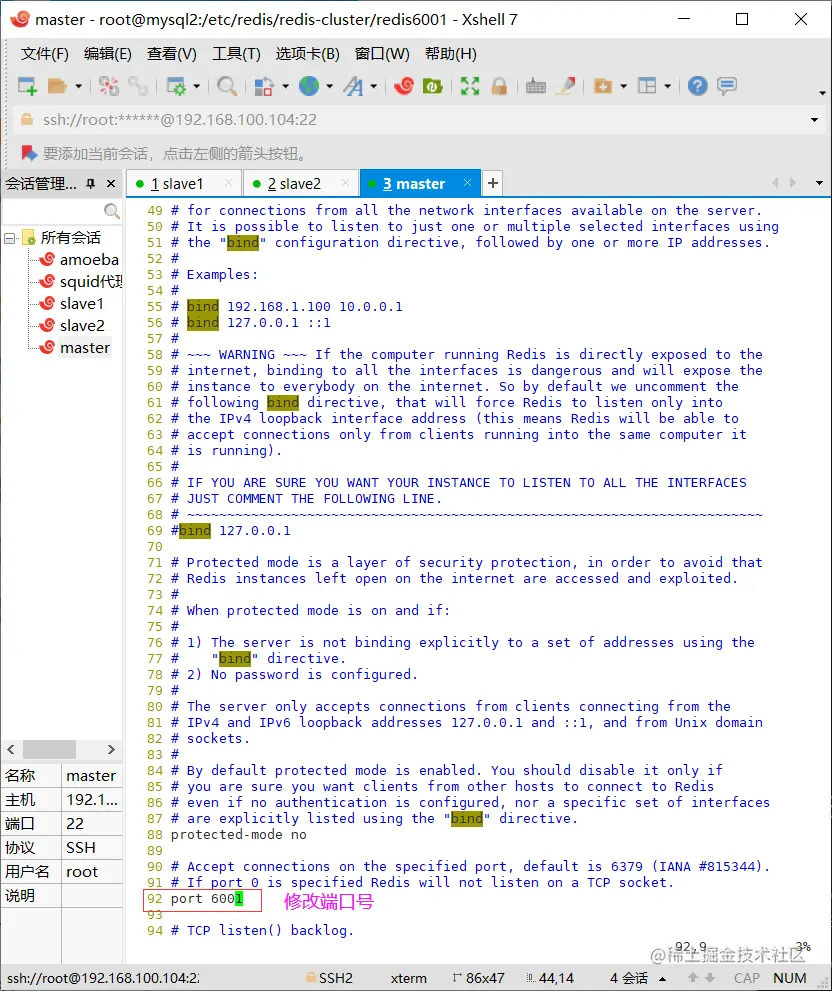Close the slave1 tab
The height and width of the screenshot is (991, 832).
coord(228,183)
